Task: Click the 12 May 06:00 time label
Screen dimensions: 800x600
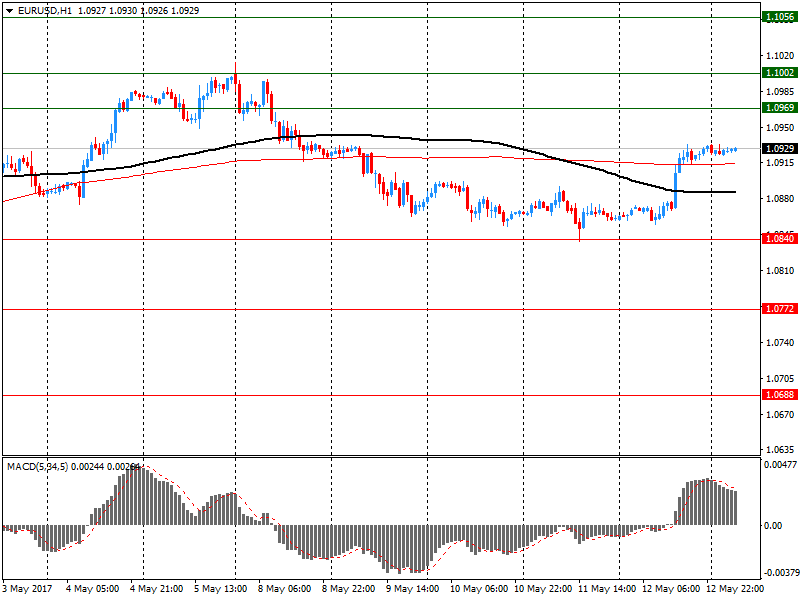Action: tap(671, 589)
